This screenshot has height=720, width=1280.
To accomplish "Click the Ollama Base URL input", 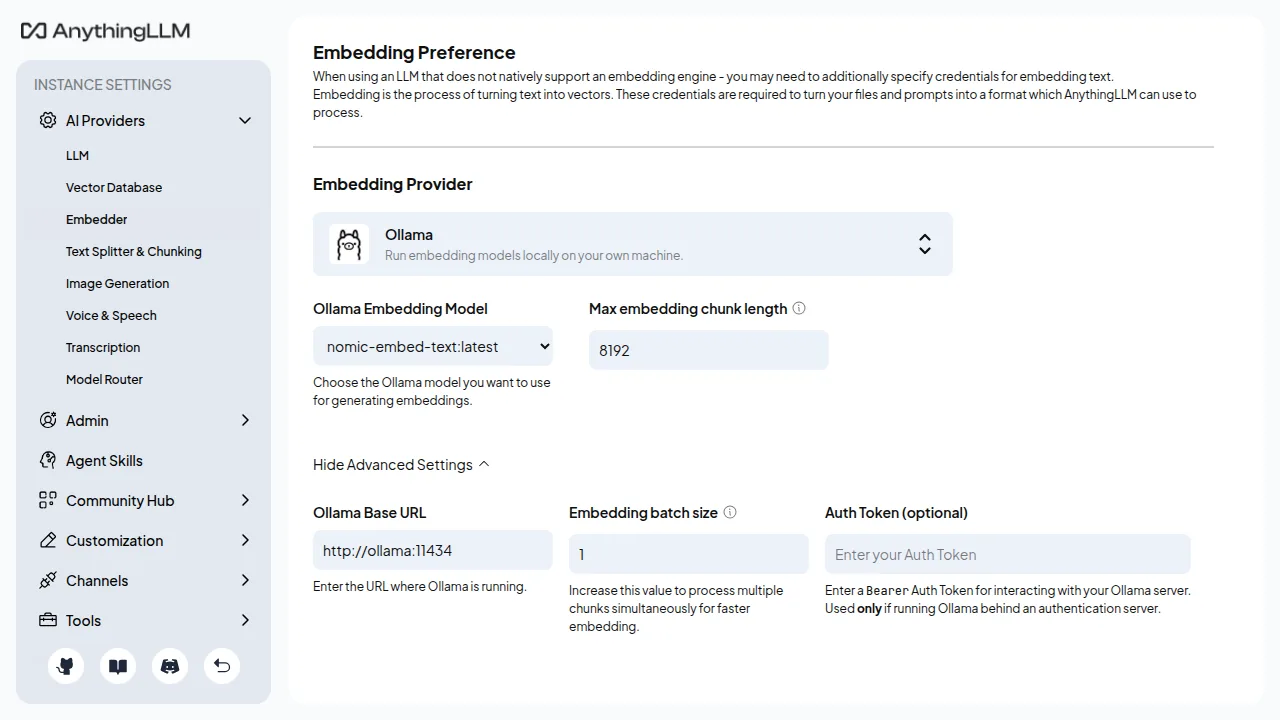I will click(x=433, y=550).
